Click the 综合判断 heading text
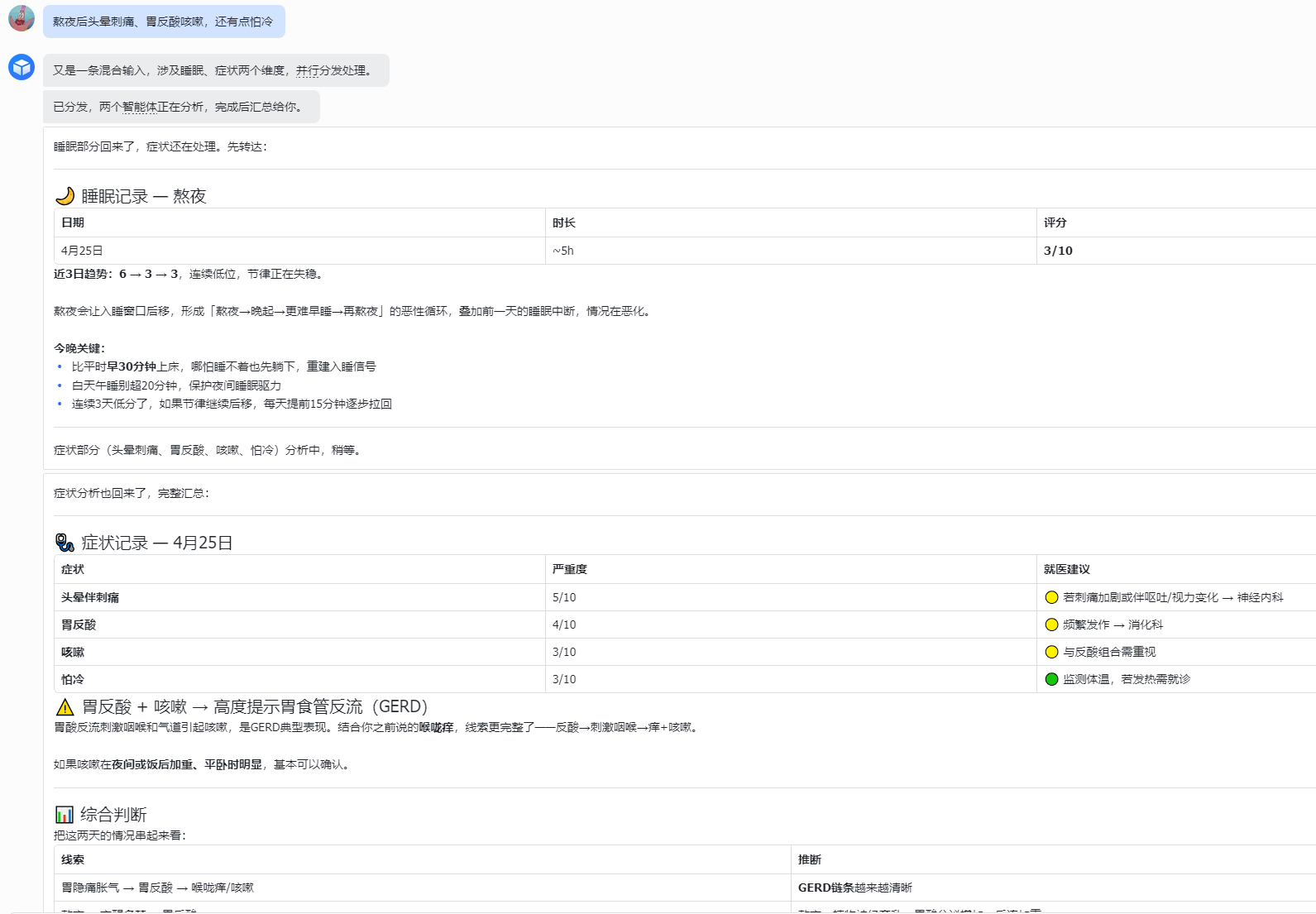Viewport: 1316px width, 914px height. click(x=113, y=815)
